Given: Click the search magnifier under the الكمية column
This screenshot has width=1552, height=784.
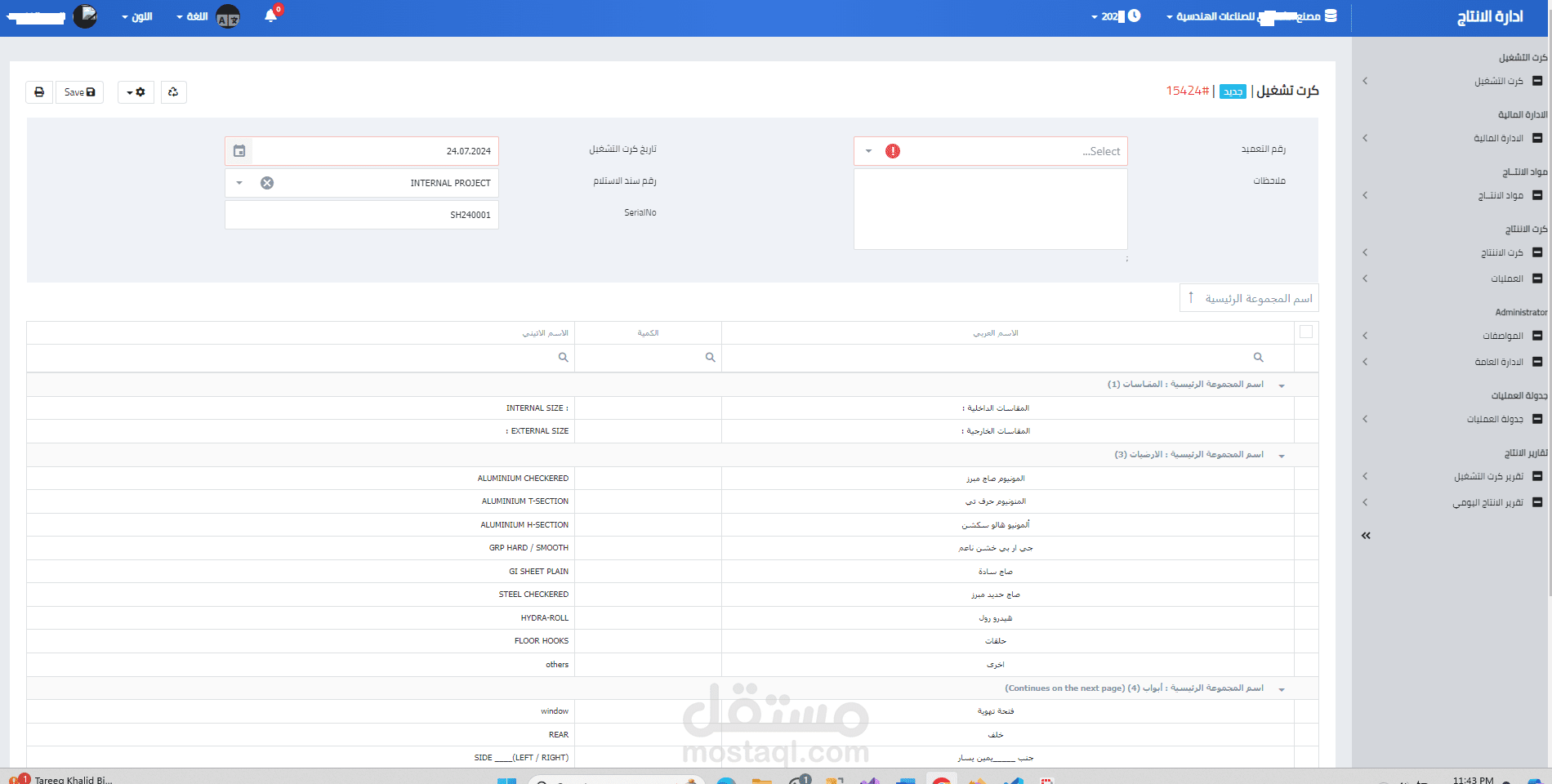Looking at the screenshot, I should 709,358.
